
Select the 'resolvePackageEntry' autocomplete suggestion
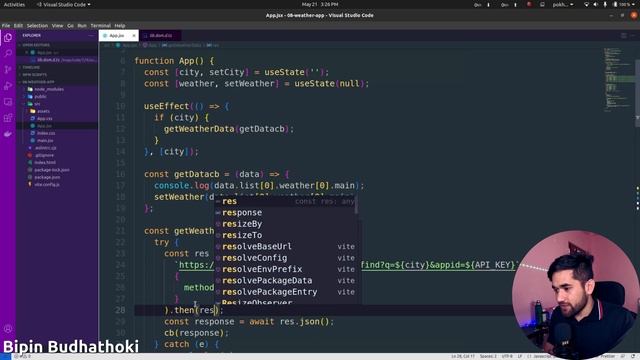[285, 292]
